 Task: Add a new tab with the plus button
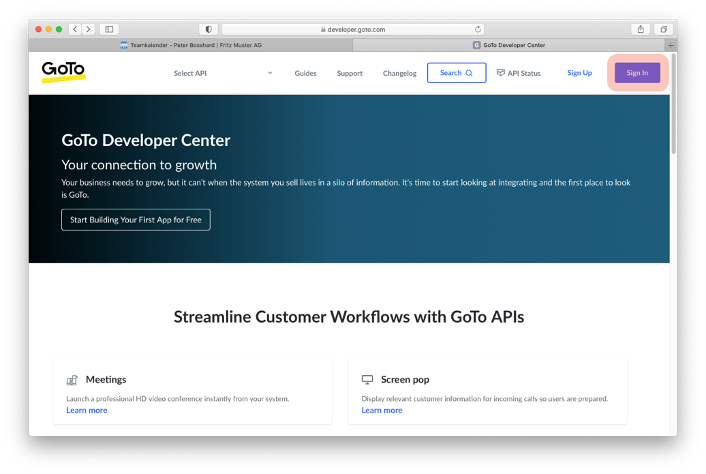670,45
